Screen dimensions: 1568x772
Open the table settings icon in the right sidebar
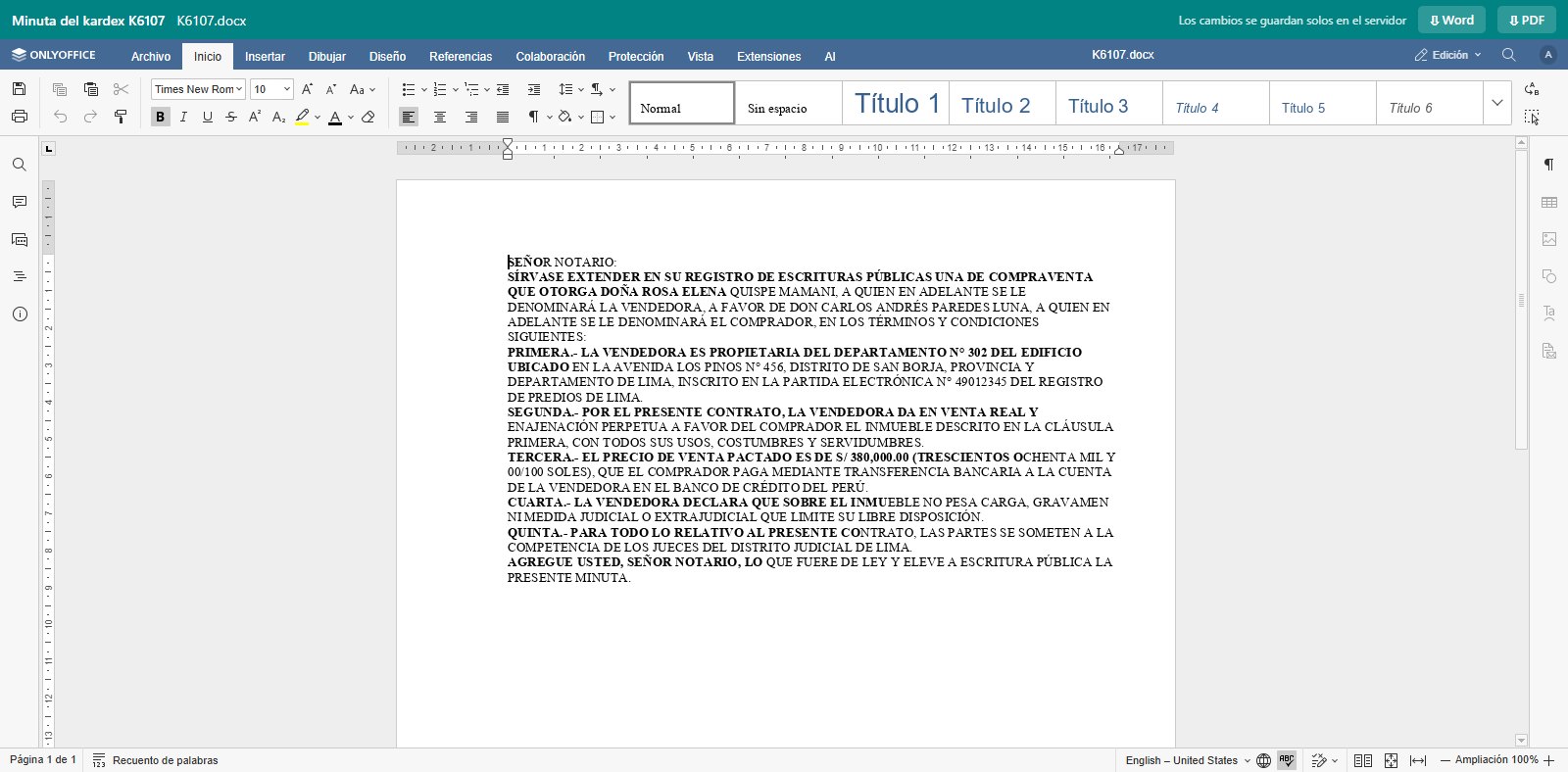(x=1549, y=202)
